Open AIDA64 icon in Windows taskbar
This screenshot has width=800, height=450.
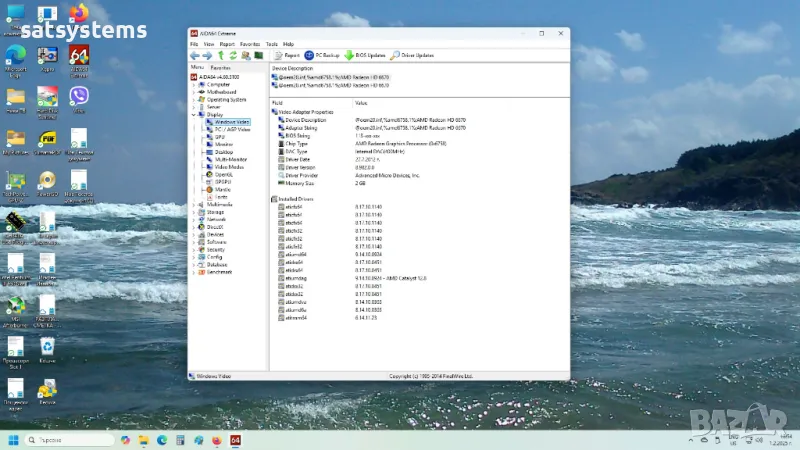point(236,440)
